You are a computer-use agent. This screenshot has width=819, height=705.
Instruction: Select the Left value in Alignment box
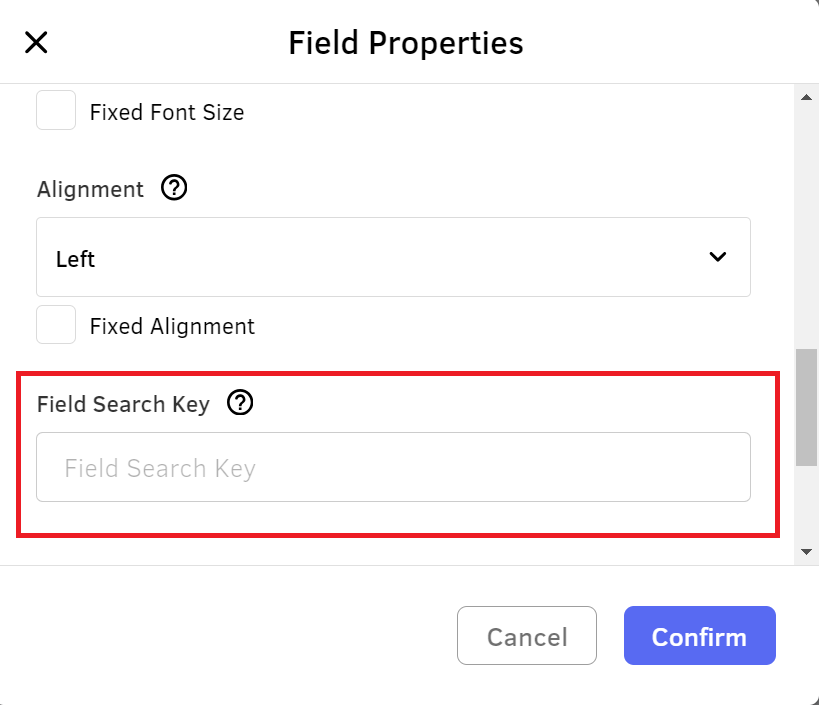pyautogui.click(x=76, y=259)
